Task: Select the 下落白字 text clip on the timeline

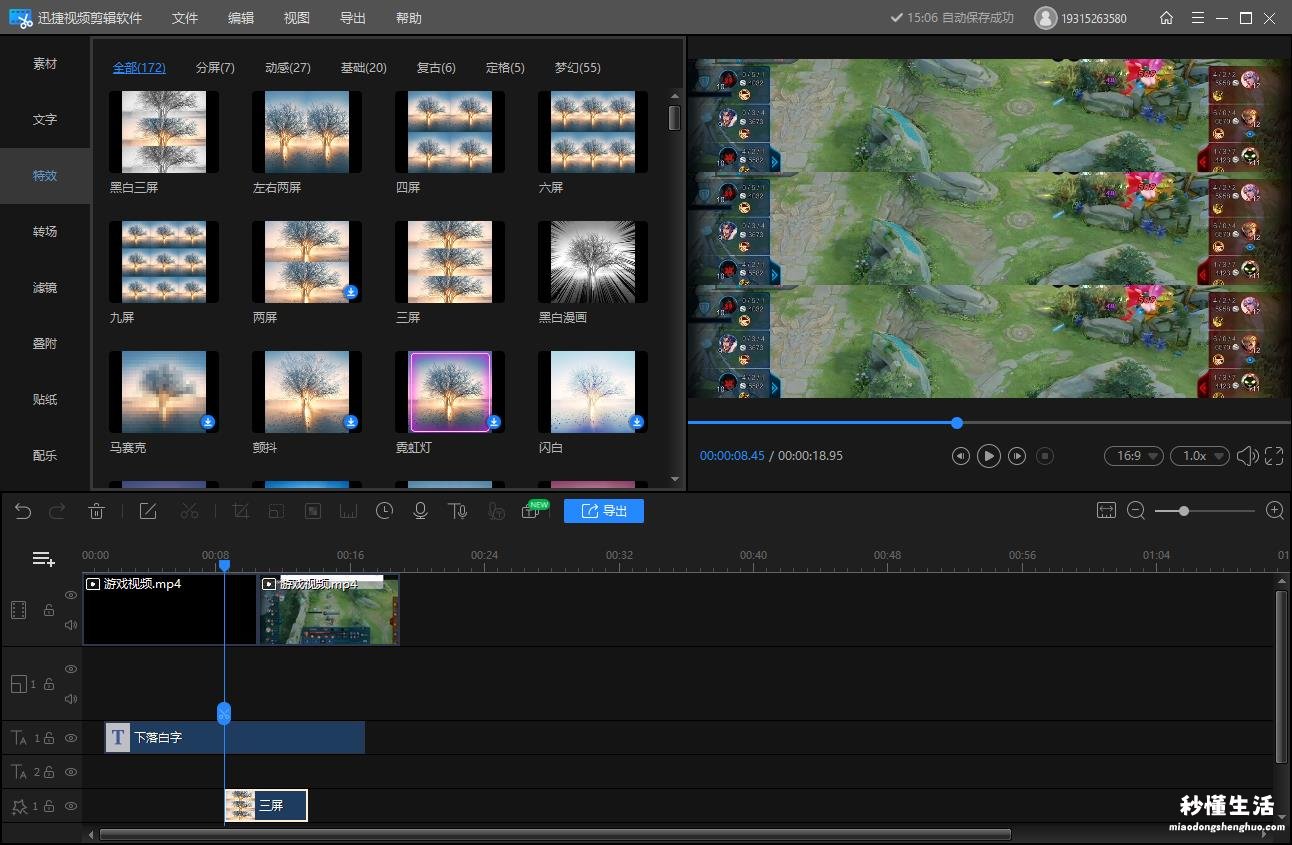Action: pyautogui.click(x=235, y=738)
